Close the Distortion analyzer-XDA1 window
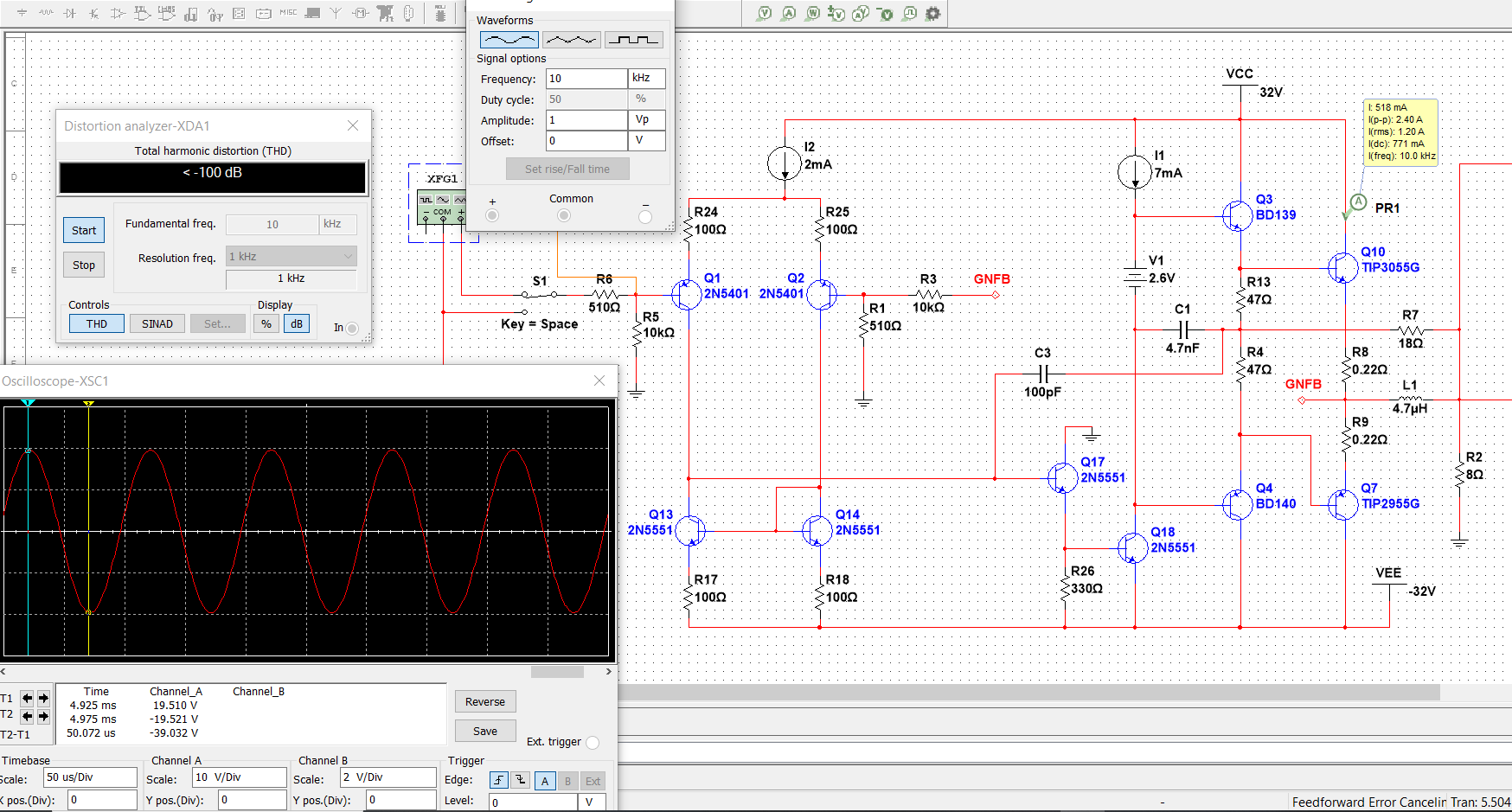The width and height of the screenshot is (1512, 812). [x=353, y=125]
